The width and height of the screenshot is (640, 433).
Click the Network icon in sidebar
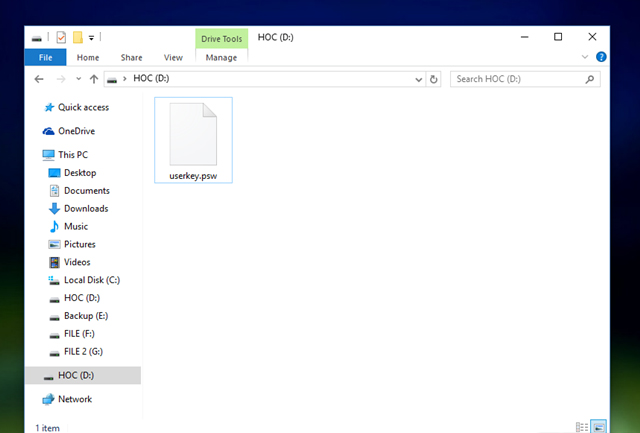pos(48,399)
